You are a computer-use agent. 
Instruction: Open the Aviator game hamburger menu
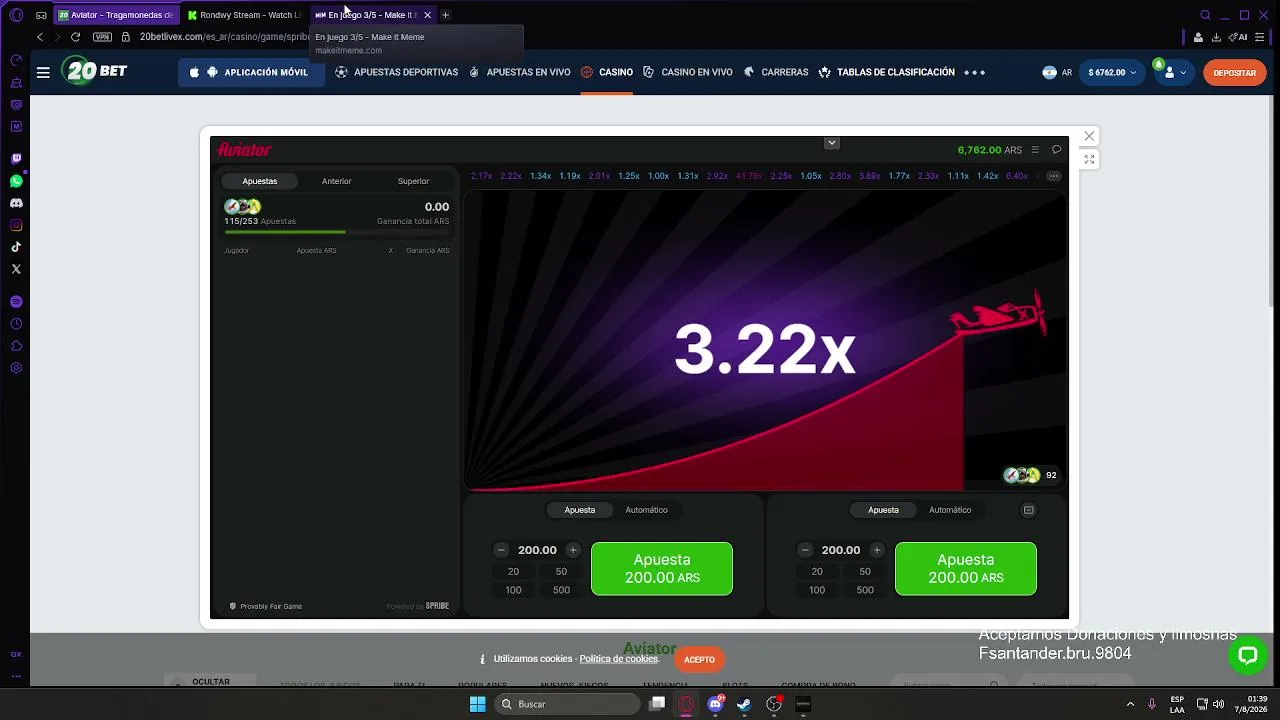(x=1035, y=150)
